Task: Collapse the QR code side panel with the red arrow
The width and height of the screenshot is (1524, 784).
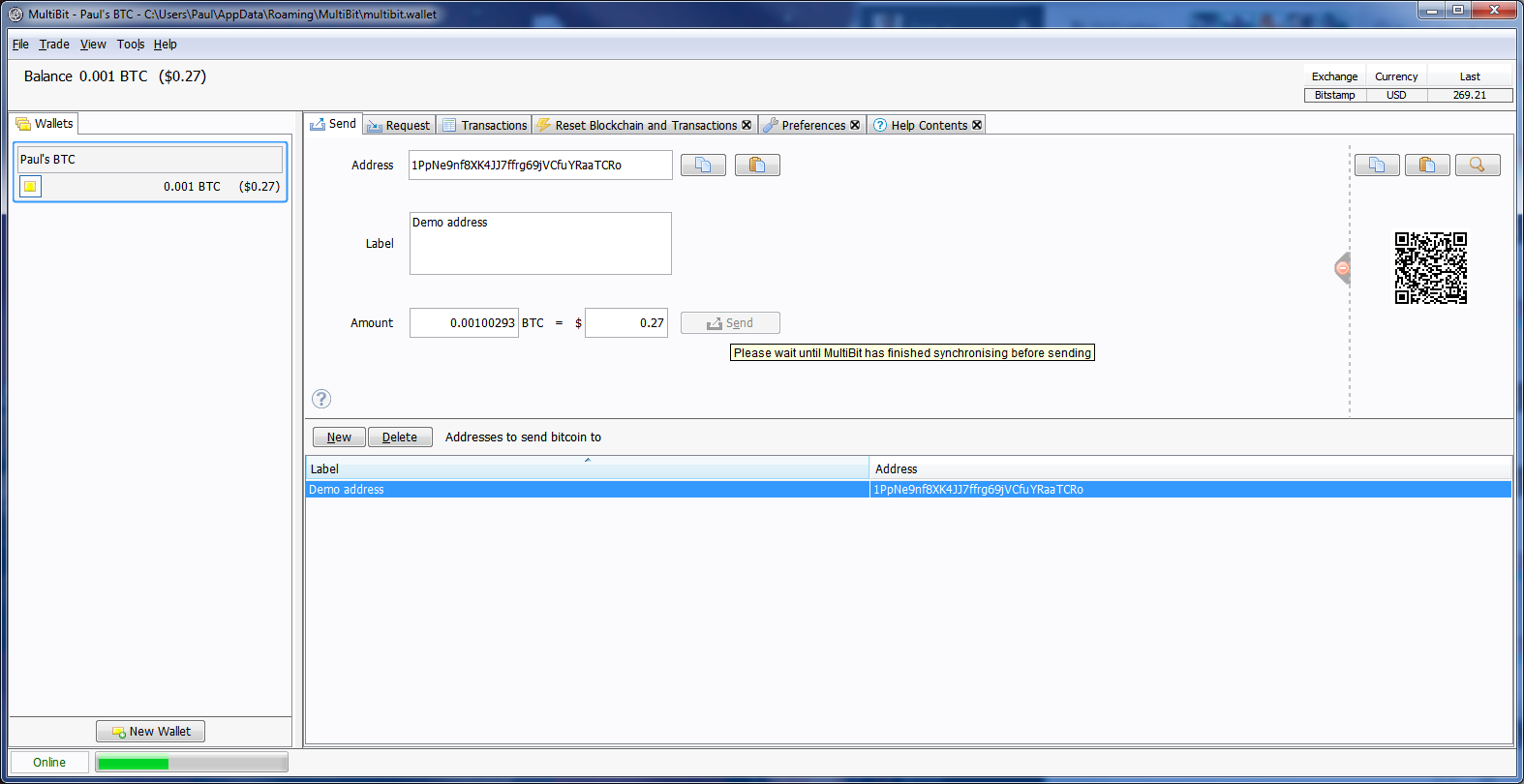Action: (1342, 268)
